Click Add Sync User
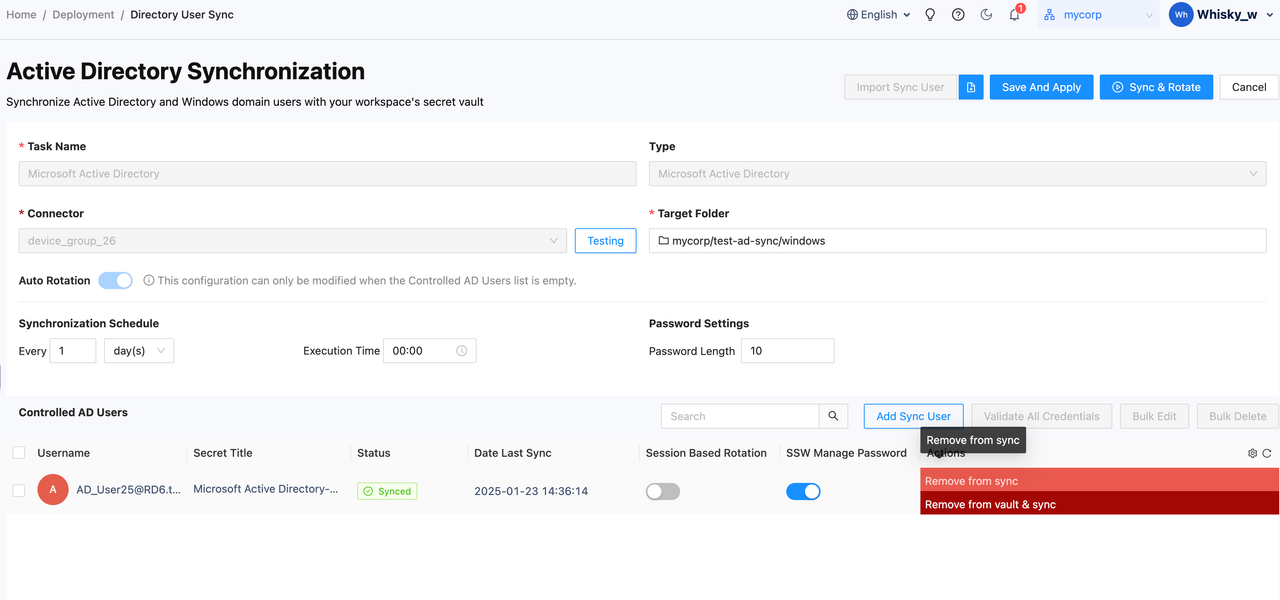The width and height of the screenshot is (1280, 600). [914, 416]
